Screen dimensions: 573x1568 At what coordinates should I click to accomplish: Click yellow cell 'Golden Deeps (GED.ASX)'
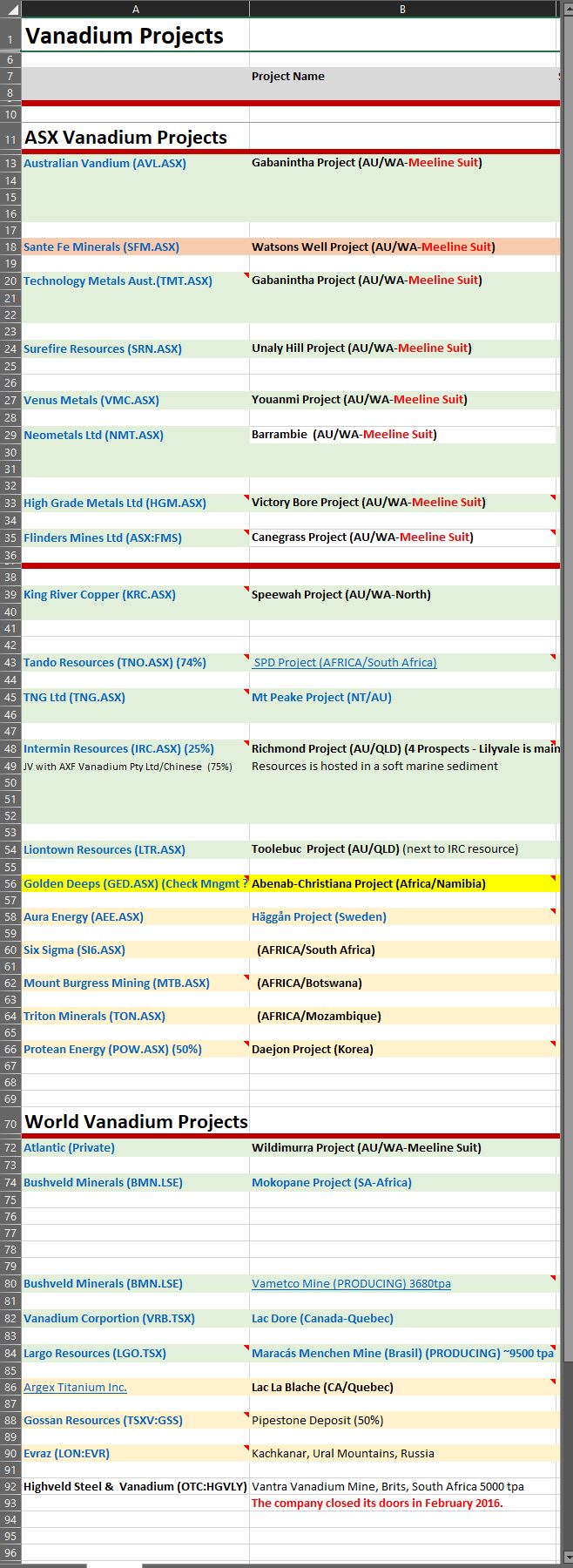tap(135, 883)
